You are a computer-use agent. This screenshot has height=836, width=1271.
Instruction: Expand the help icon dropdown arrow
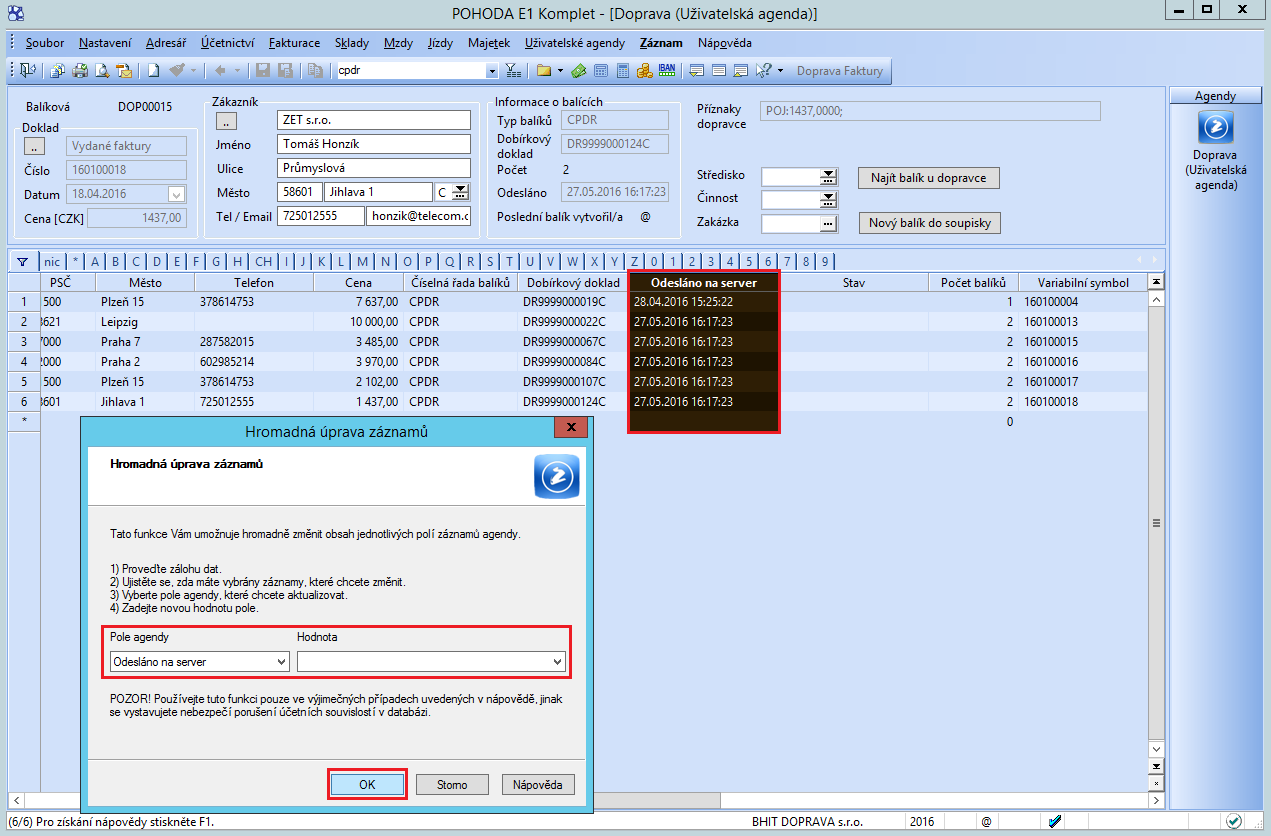tap(780, 71)
